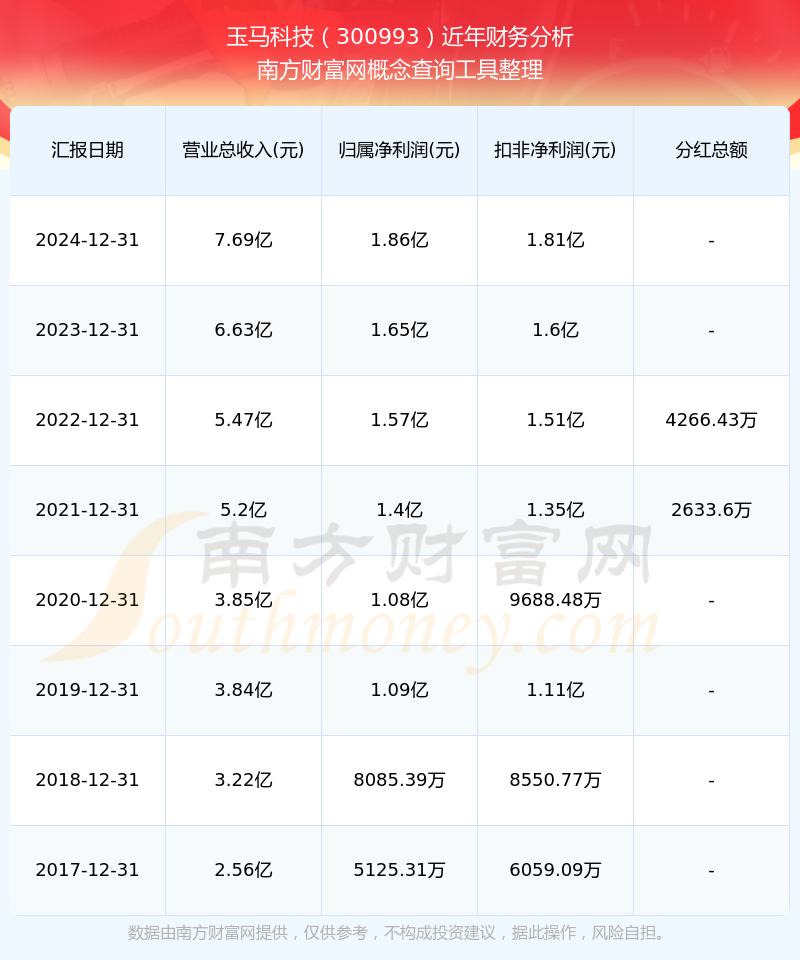The height and width of the screenshot is (960, 800).
Task: Select the 2019-12-31 date cell
Action: click(x=88, y=690)
